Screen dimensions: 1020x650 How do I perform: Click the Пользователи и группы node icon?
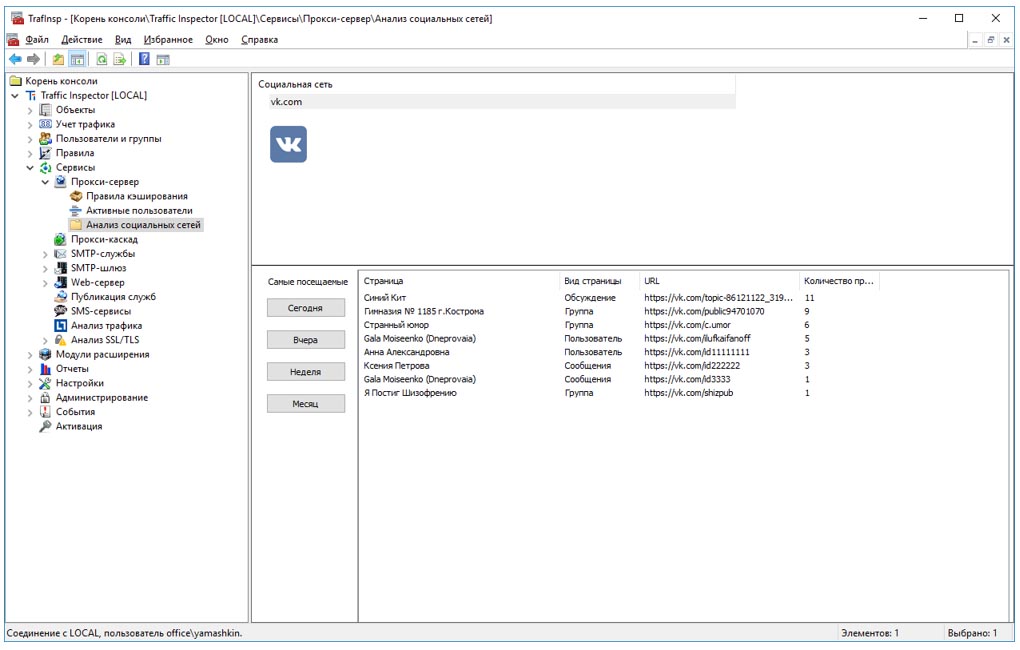coord(46,139)
